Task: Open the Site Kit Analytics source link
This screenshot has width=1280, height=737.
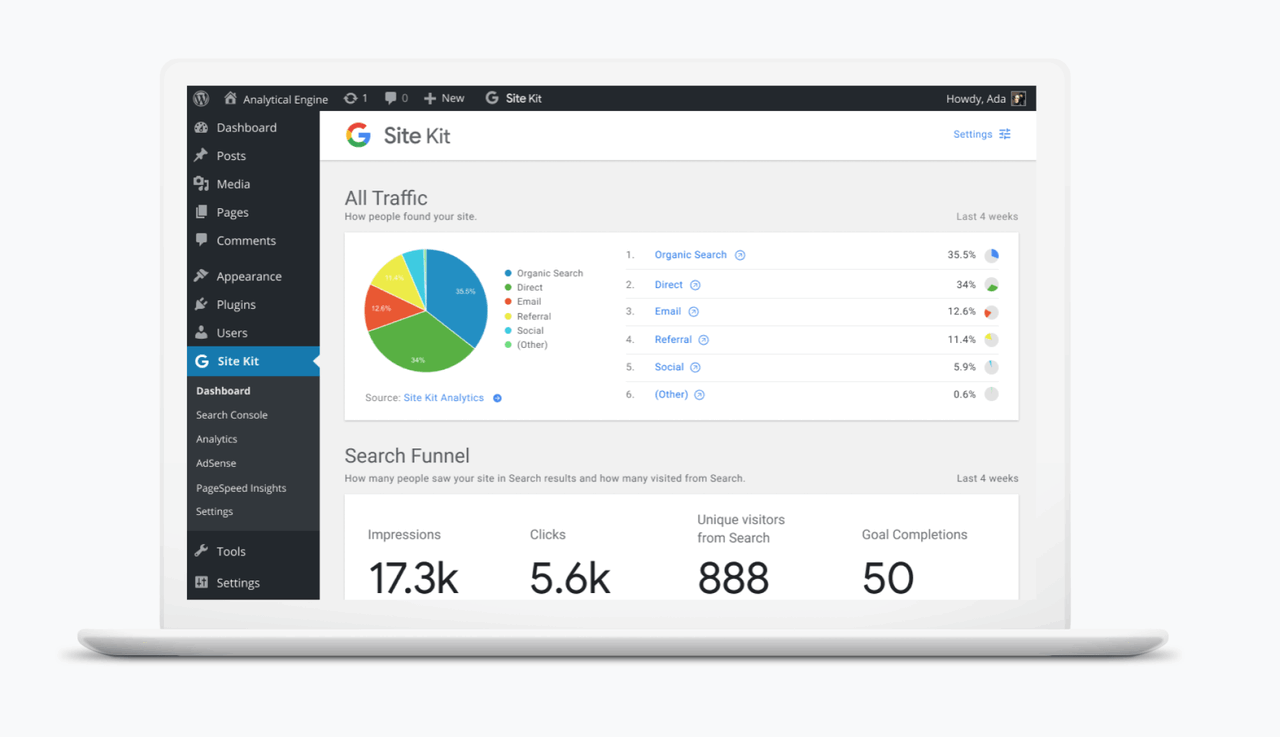Action: point(443,398)
